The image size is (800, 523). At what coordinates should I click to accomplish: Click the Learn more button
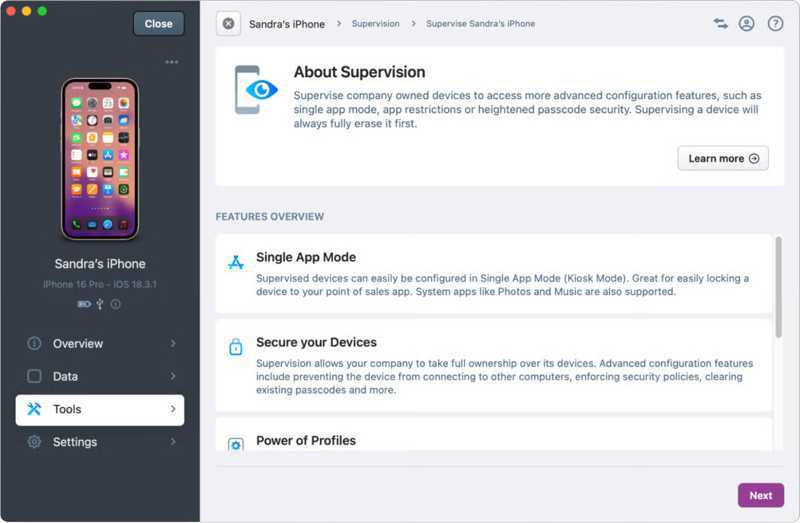point(722,158)
